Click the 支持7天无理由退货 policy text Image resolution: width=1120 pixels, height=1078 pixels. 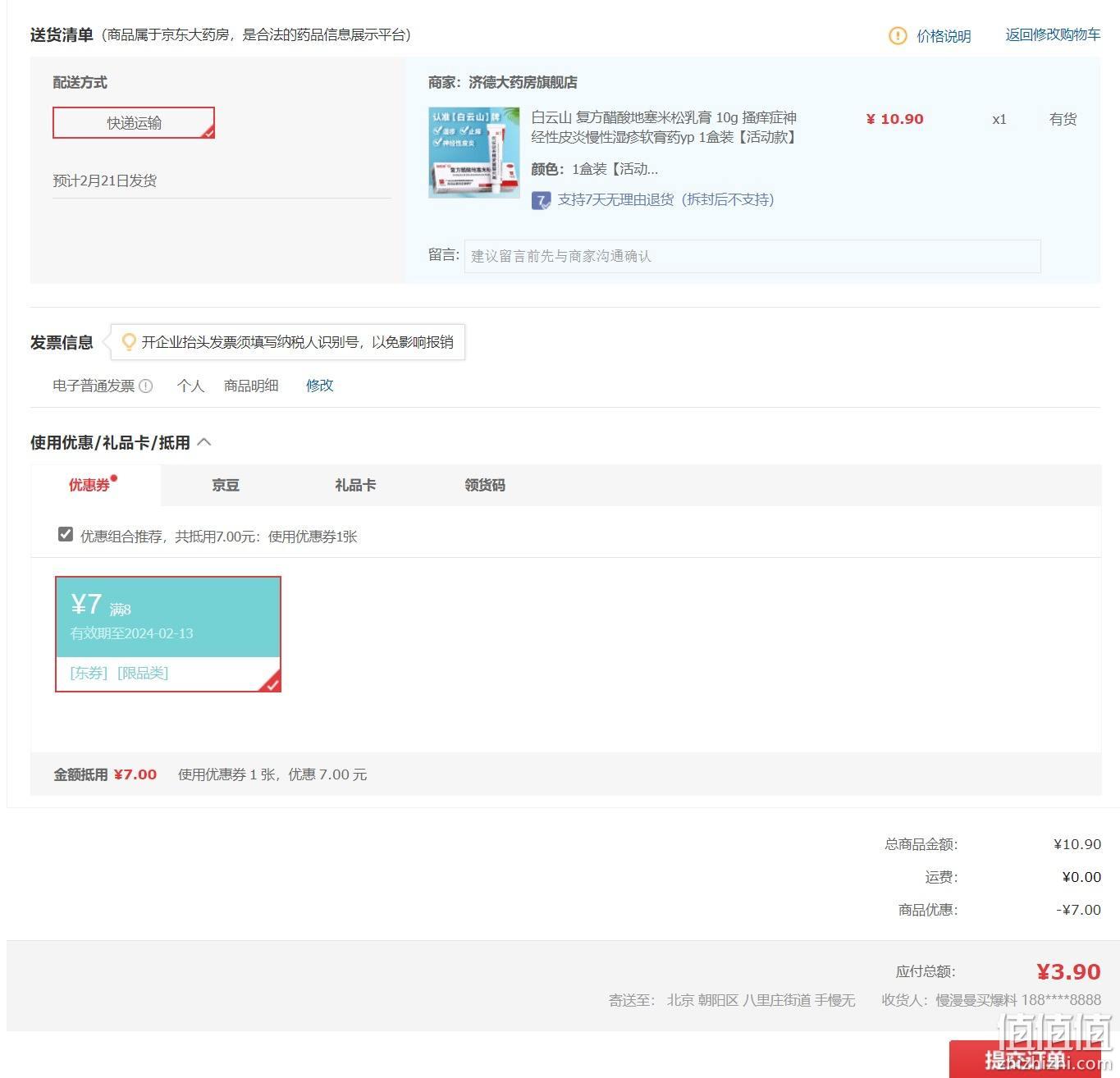[665, 199]
